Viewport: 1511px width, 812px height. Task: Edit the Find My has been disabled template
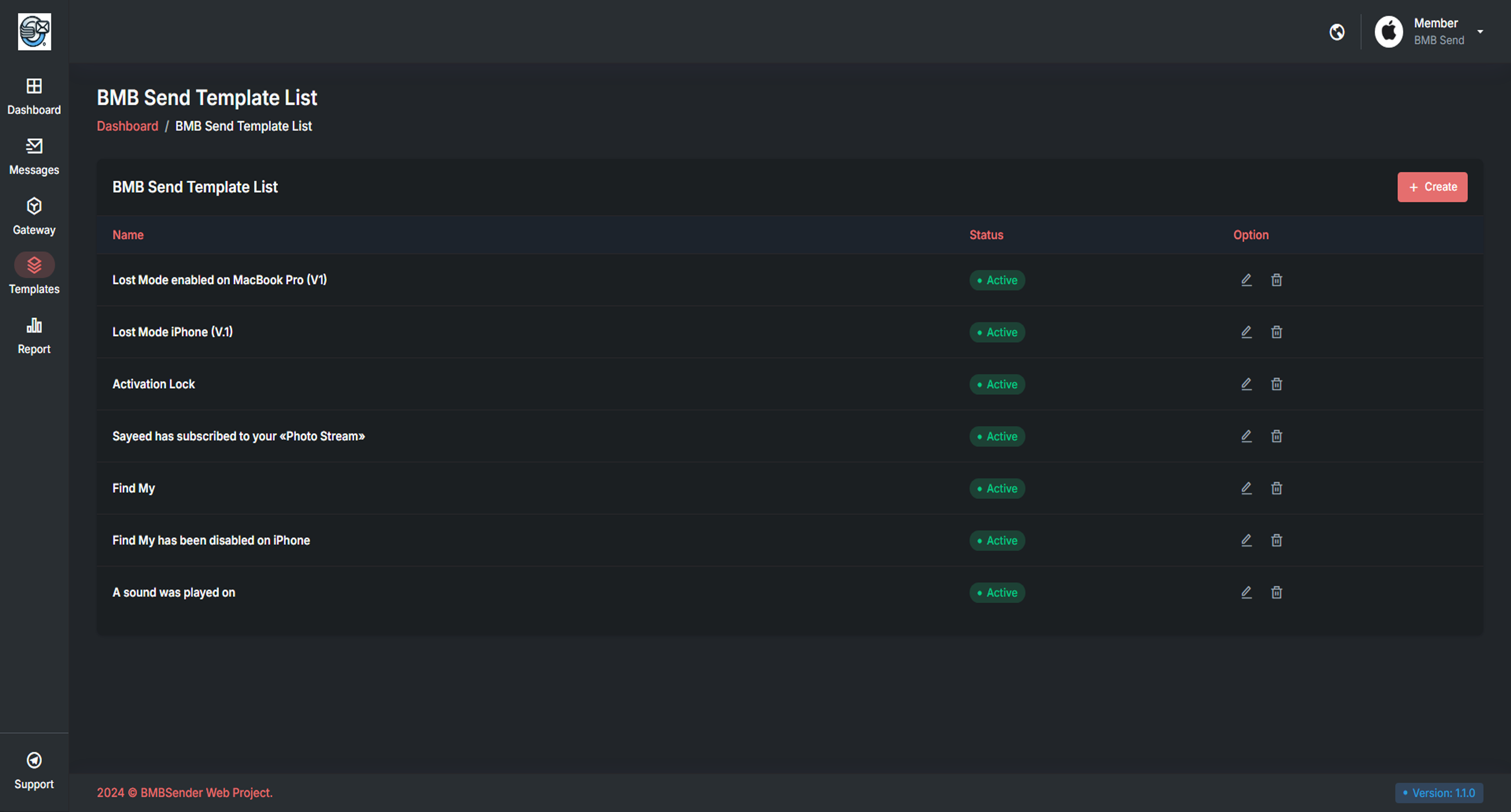[1246, 540]
